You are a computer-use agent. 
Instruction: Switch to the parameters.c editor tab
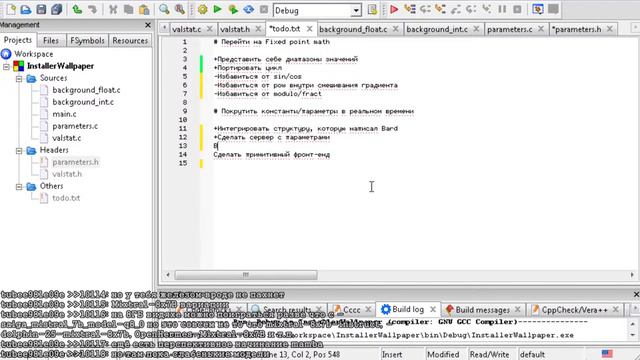click(510, 29)
